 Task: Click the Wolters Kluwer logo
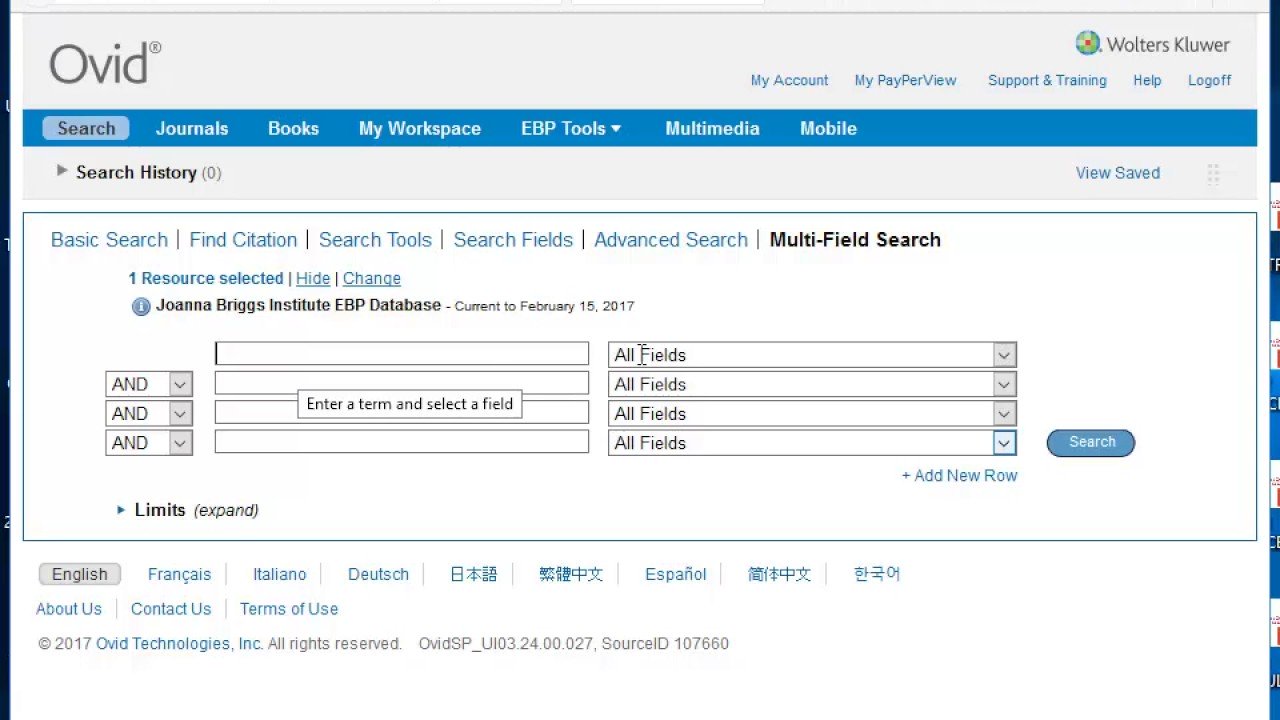point(1152,44)
